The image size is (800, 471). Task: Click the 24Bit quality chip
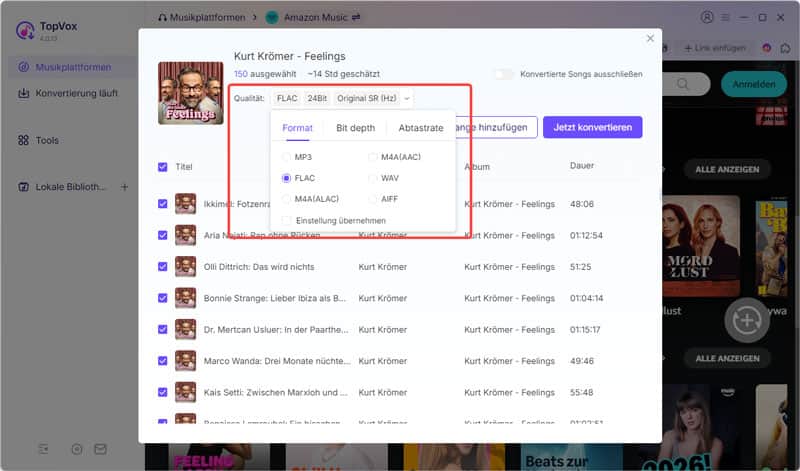pos(317,98)
